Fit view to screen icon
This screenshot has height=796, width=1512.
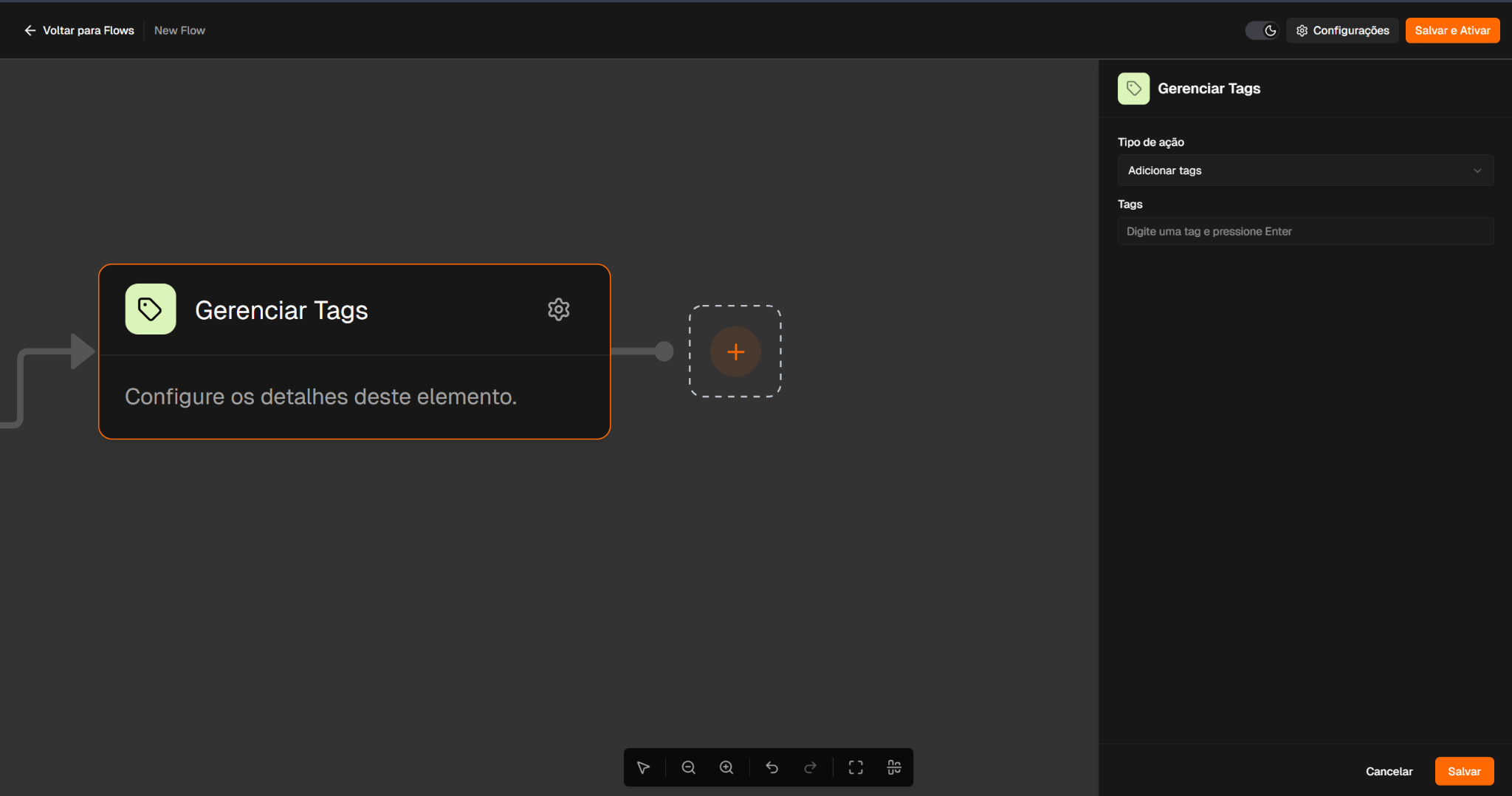[x=856, y=767]
